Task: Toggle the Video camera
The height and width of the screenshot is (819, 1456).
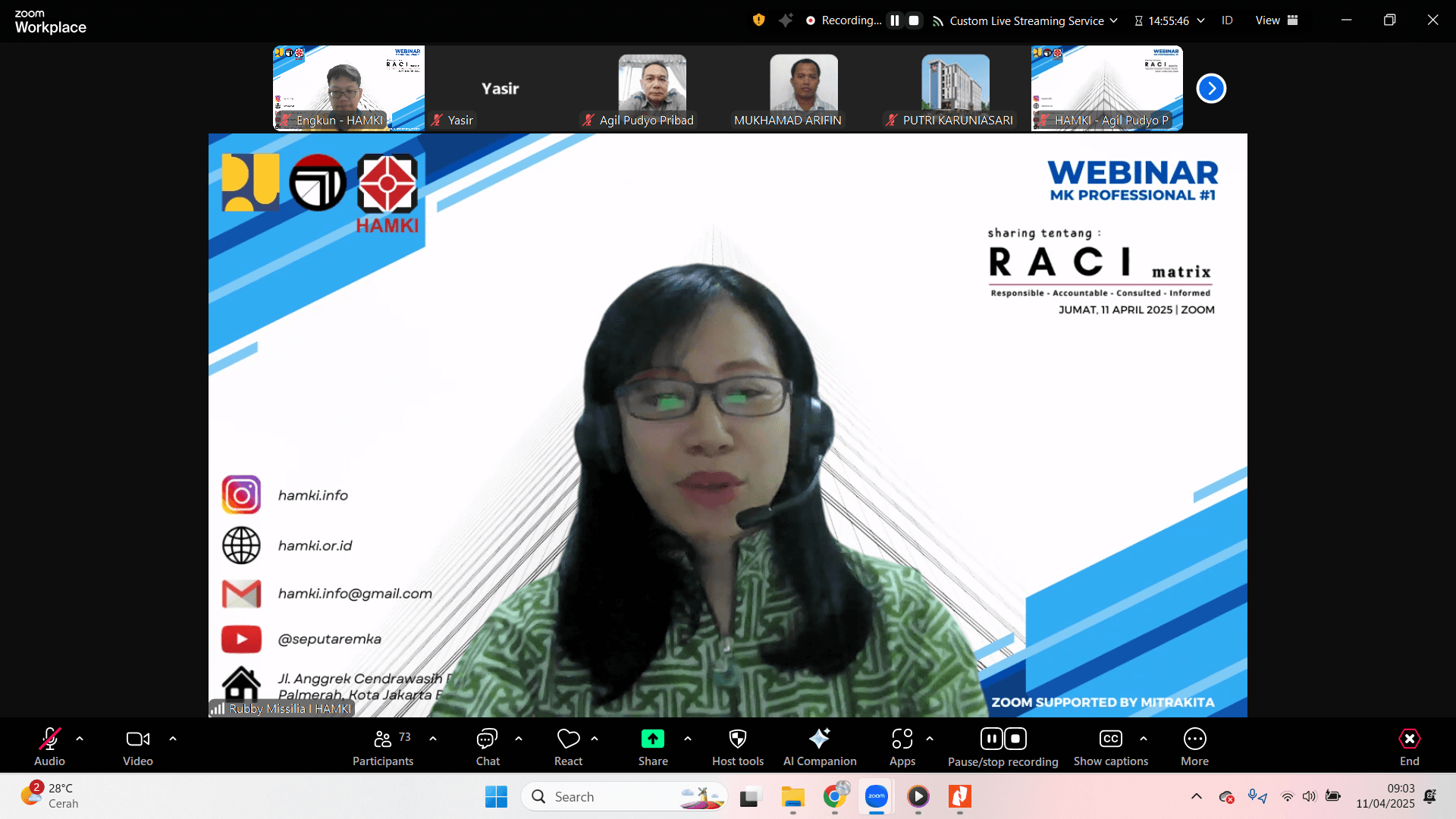Action: click(137, 747)
